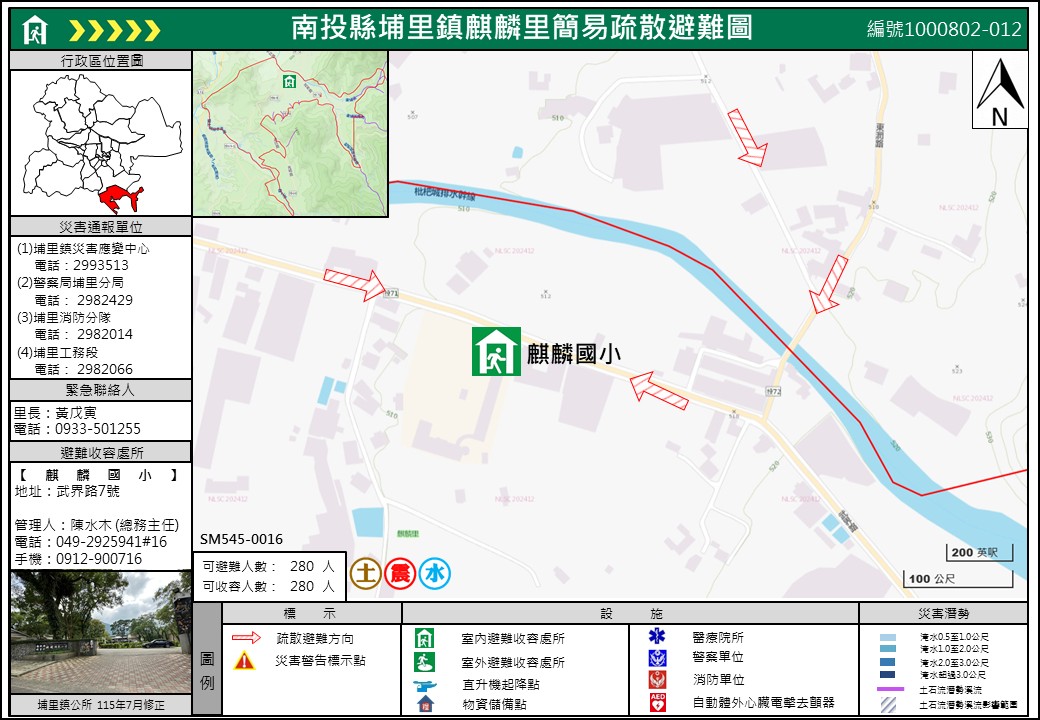The height and width of the screenshot is (720, 1040).
Task: Click the 里長:黃戊寅 line
Action: click(x=55, y=412)
